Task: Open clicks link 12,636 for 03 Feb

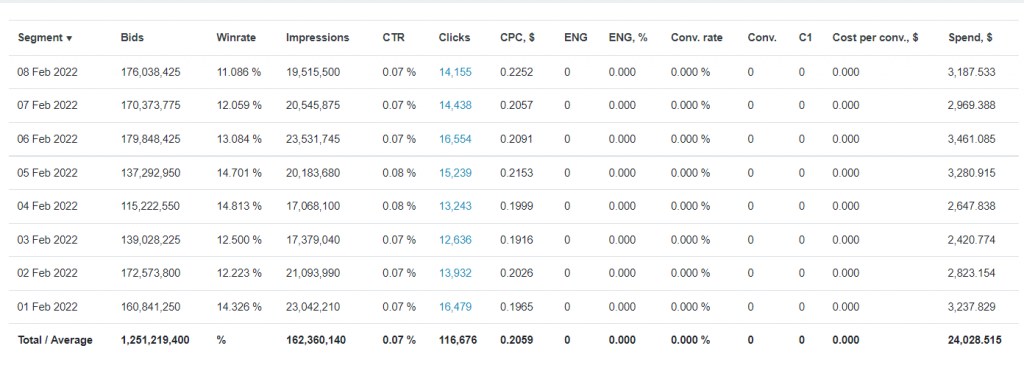Action: pyautogui.click(x=455, y=240)
